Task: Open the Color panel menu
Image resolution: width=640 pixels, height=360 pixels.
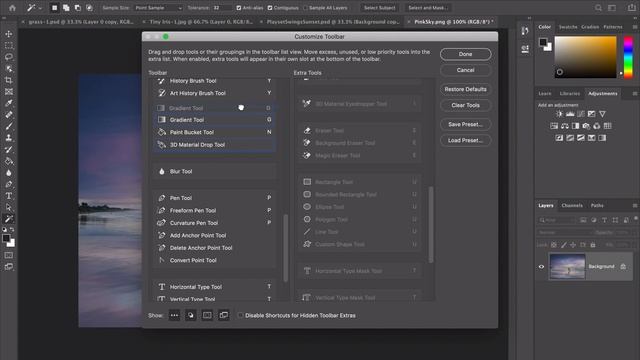Action: pyautogui.click(x=635, y=27)
